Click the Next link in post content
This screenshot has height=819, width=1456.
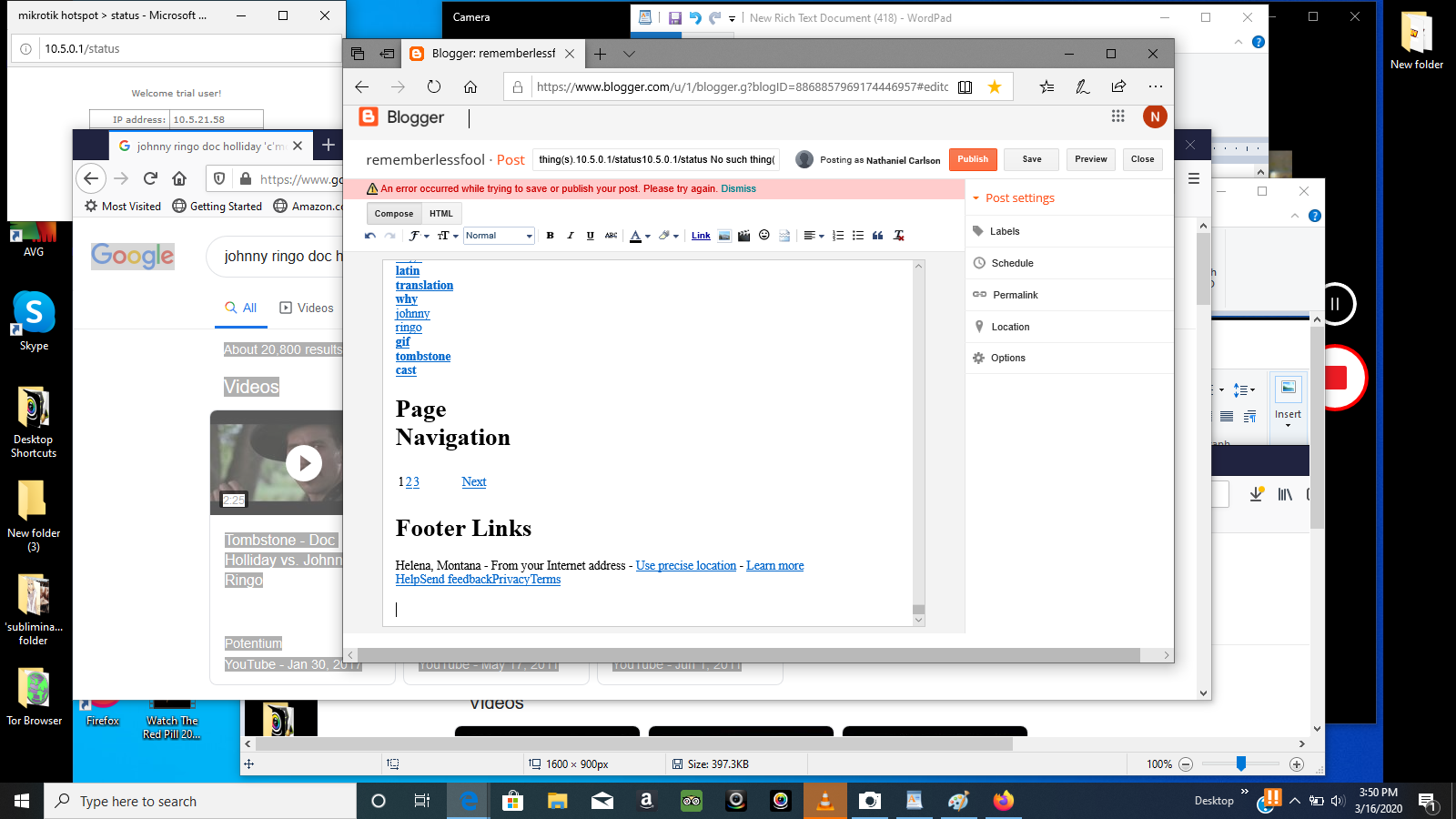point(474,482)
